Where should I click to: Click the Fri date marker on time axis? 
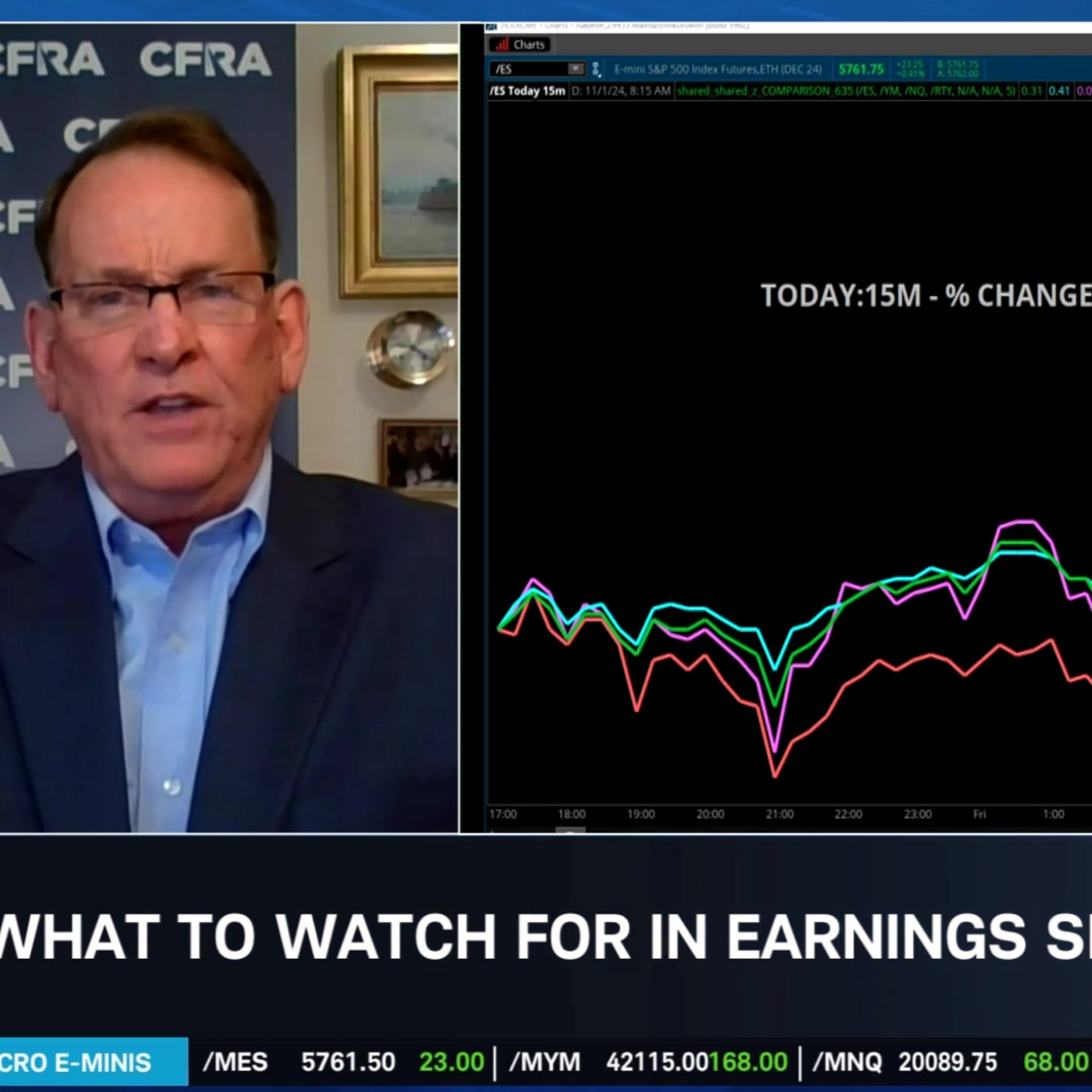point(980,815)
